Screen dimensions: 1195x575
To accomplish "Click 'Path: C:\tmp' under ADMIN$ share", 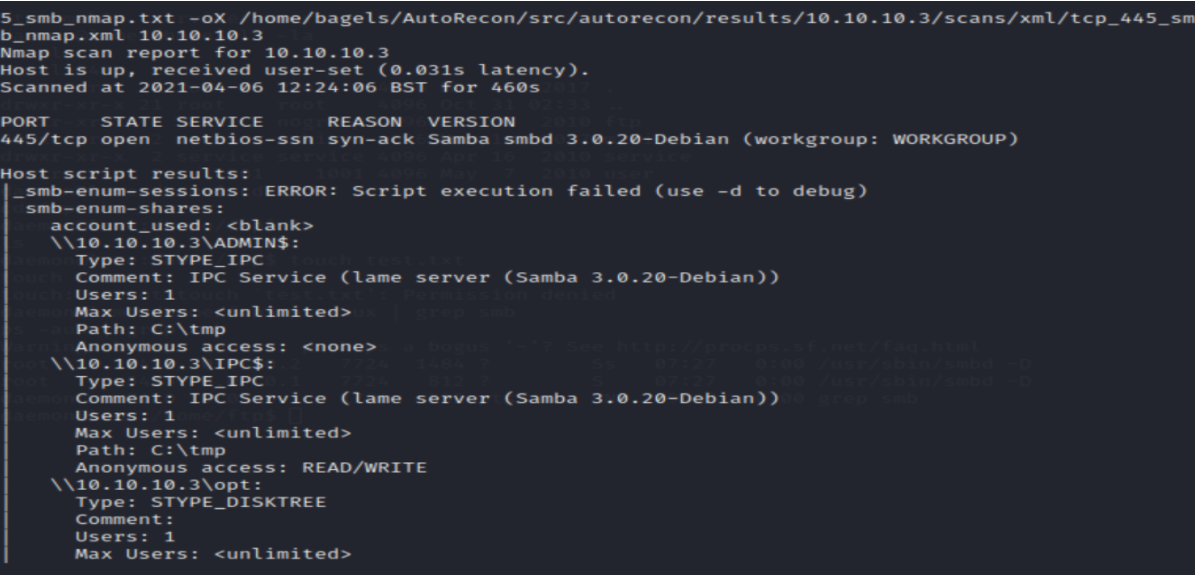I will click(150, 329).
